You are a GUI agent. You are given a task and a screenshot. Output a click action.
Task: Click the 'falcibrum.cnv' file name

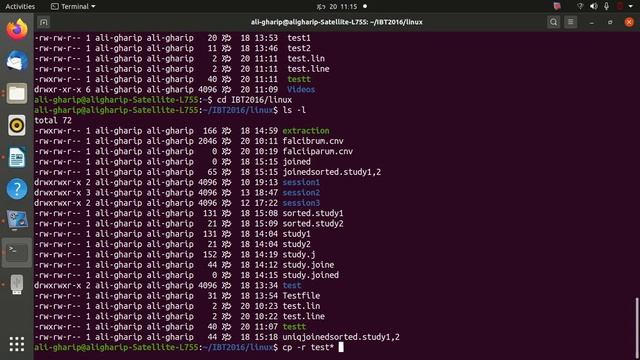[x=313, y=141]
